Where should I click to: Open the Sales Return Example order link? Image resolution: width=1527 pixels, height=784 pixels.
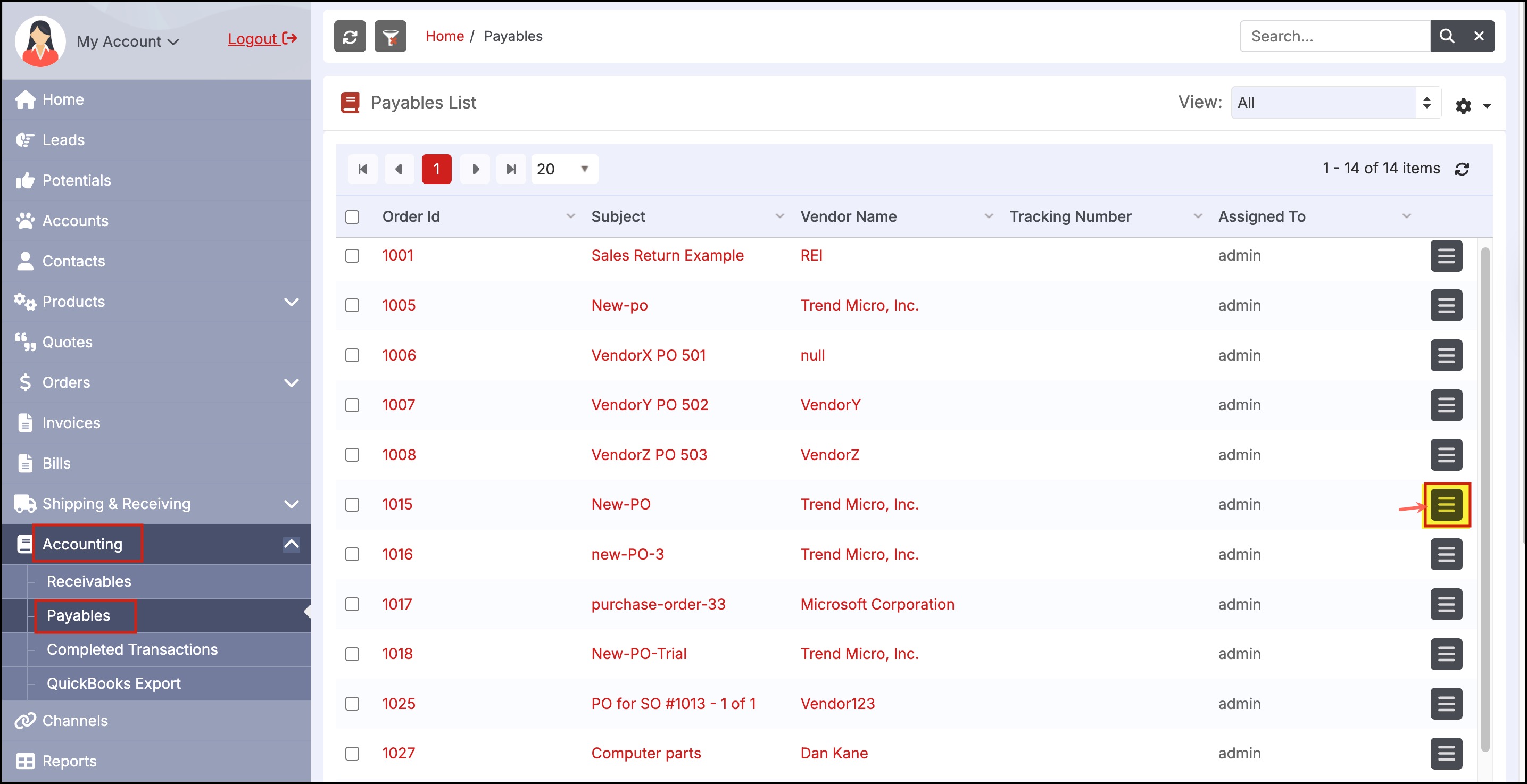[667, 255]
